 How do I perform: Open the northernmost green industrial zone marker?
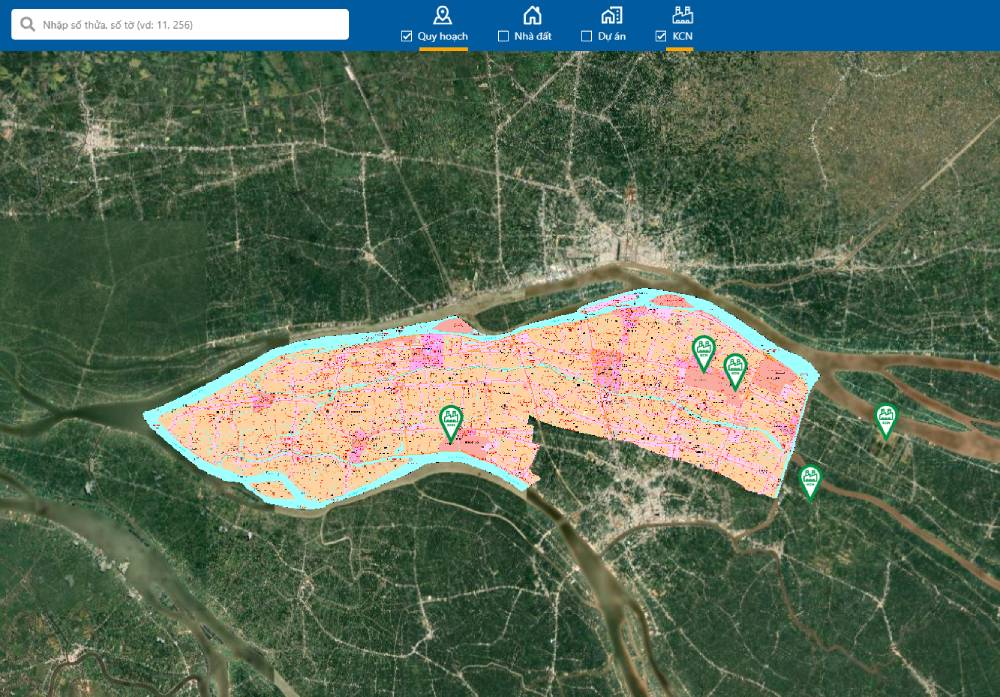704,352
